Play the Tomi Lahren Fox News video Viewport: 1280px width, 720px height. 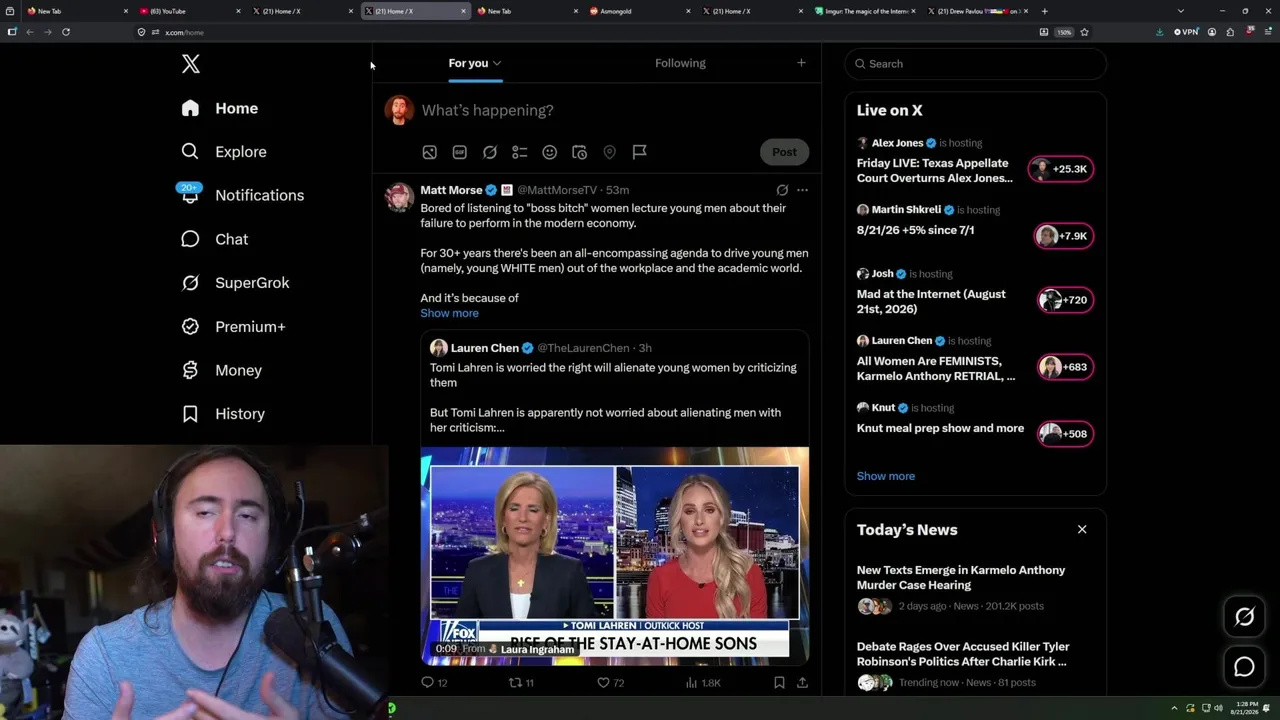pyautogui.click(x=615, y=556)
